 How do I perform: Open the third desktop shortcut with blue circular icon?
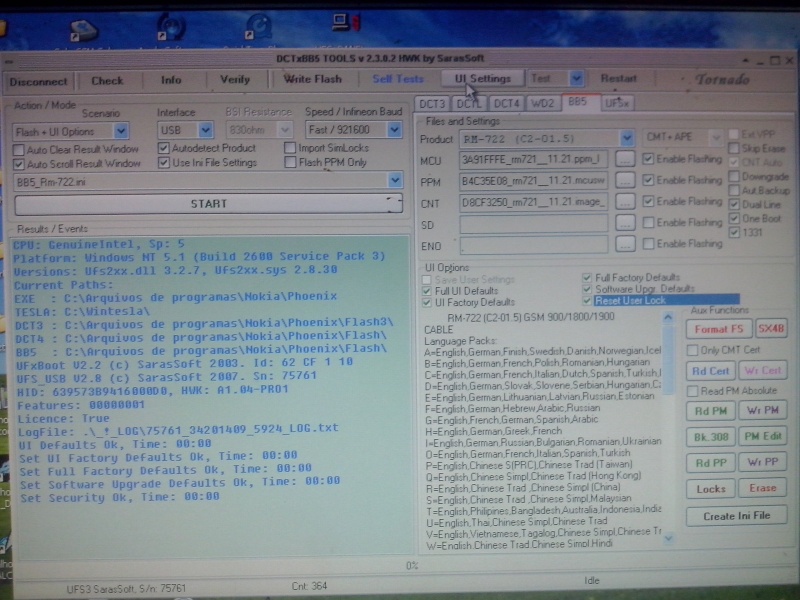coord(258,26)
